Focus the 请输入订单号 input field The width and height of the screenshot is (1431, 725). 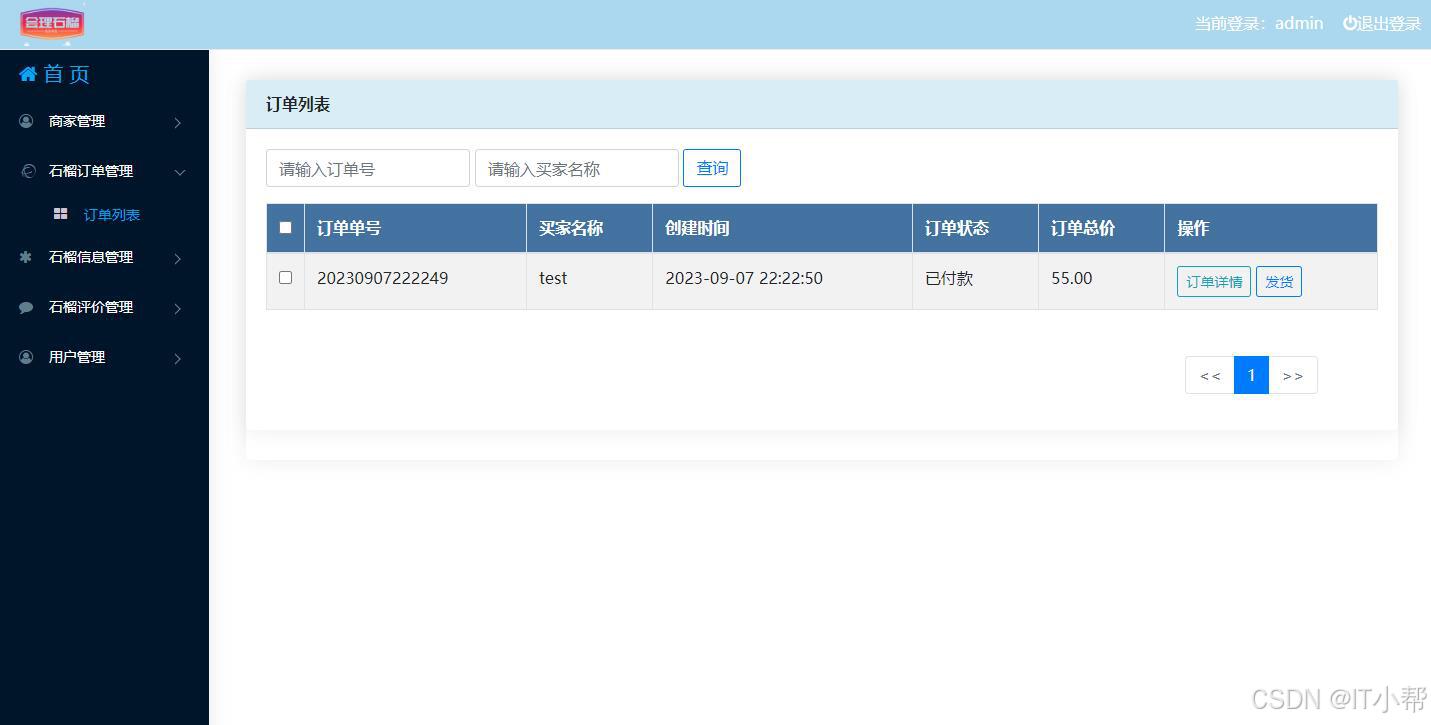[x=368, y=168]
